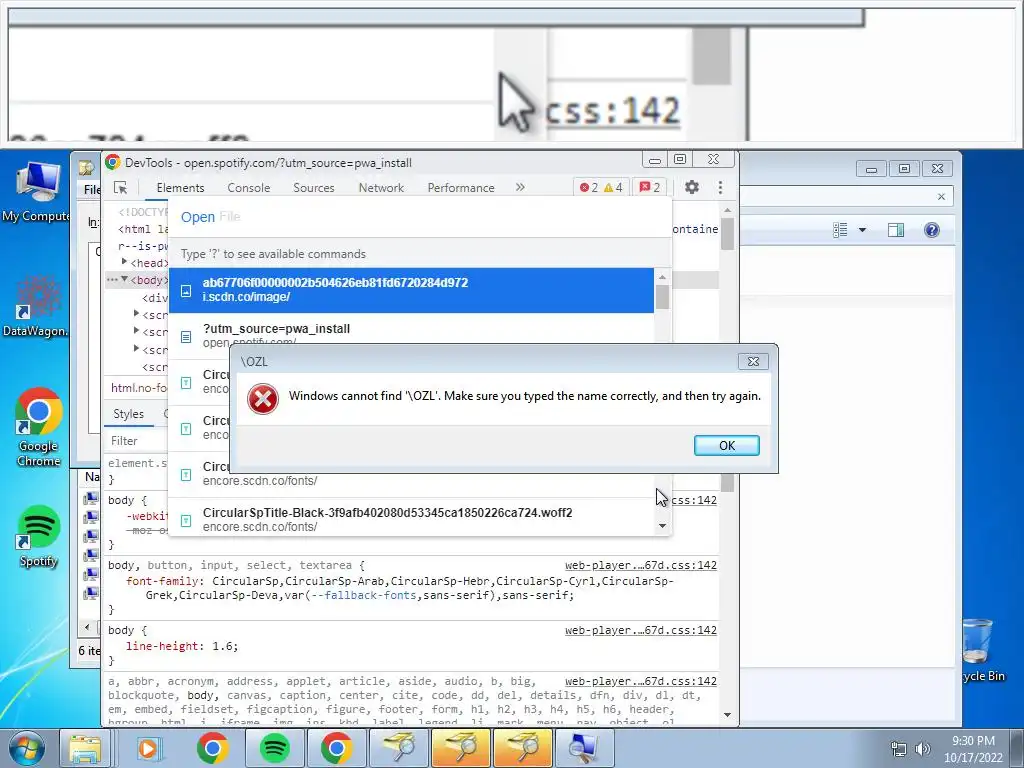Click the help icon in background Explorer window

coord(932,230)
